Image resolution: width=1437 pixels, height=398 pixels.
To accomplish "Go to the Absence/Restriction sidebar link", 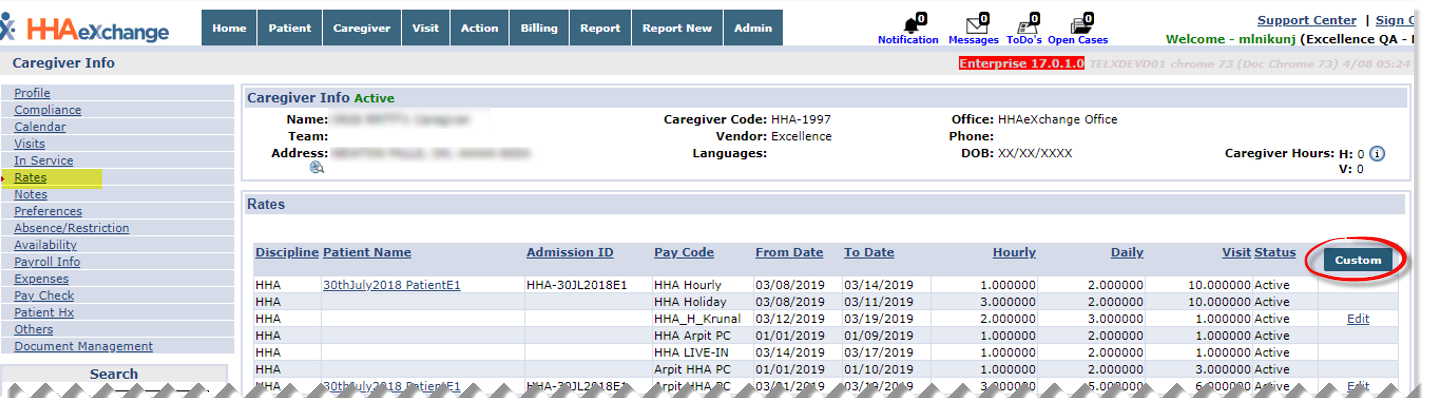I will tap(72, 228).
